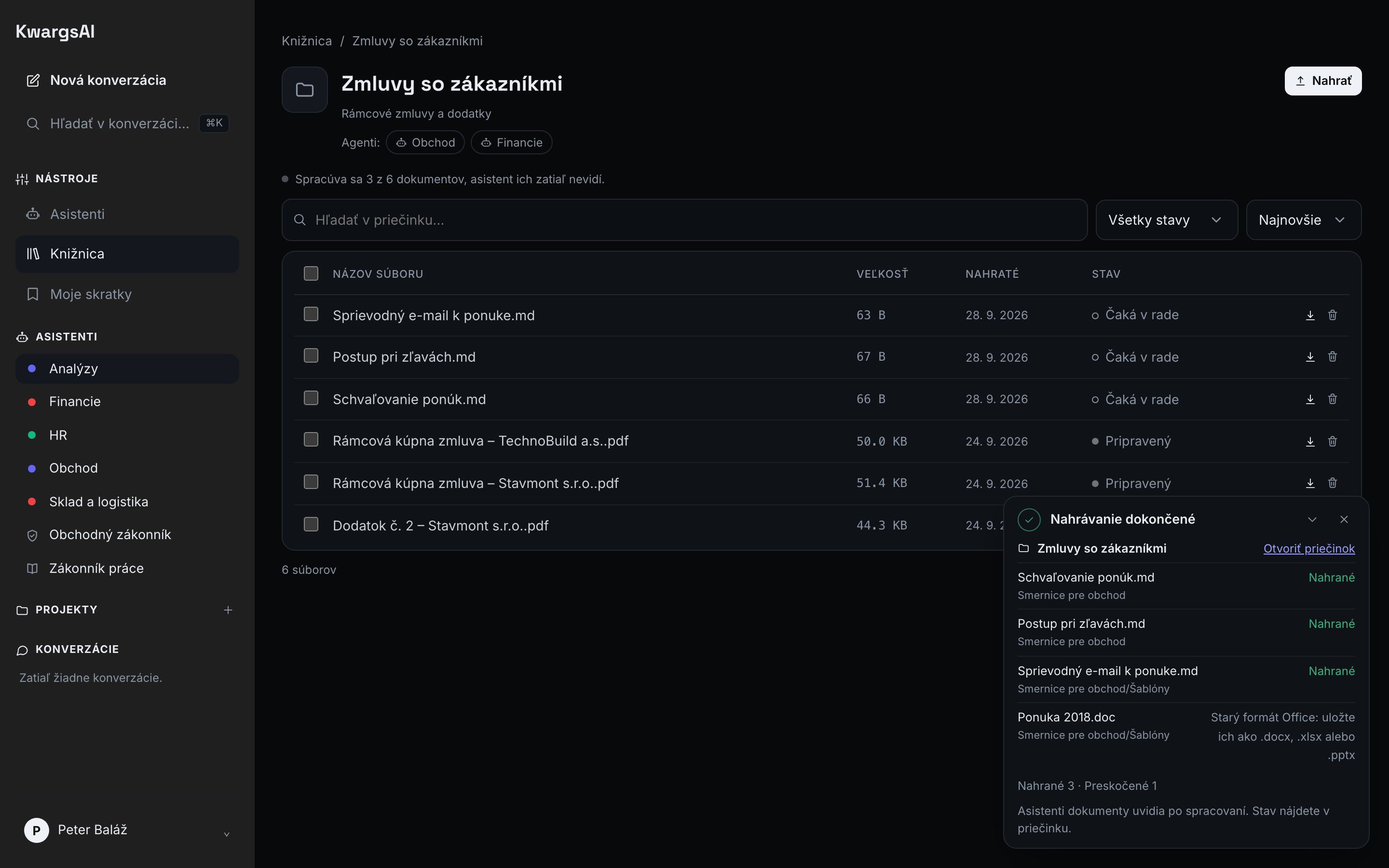This screenshot has height=868, width=1389.
Task: Download Schvaľovanie ponúk.md file
Action: [x=1310, y=399]
